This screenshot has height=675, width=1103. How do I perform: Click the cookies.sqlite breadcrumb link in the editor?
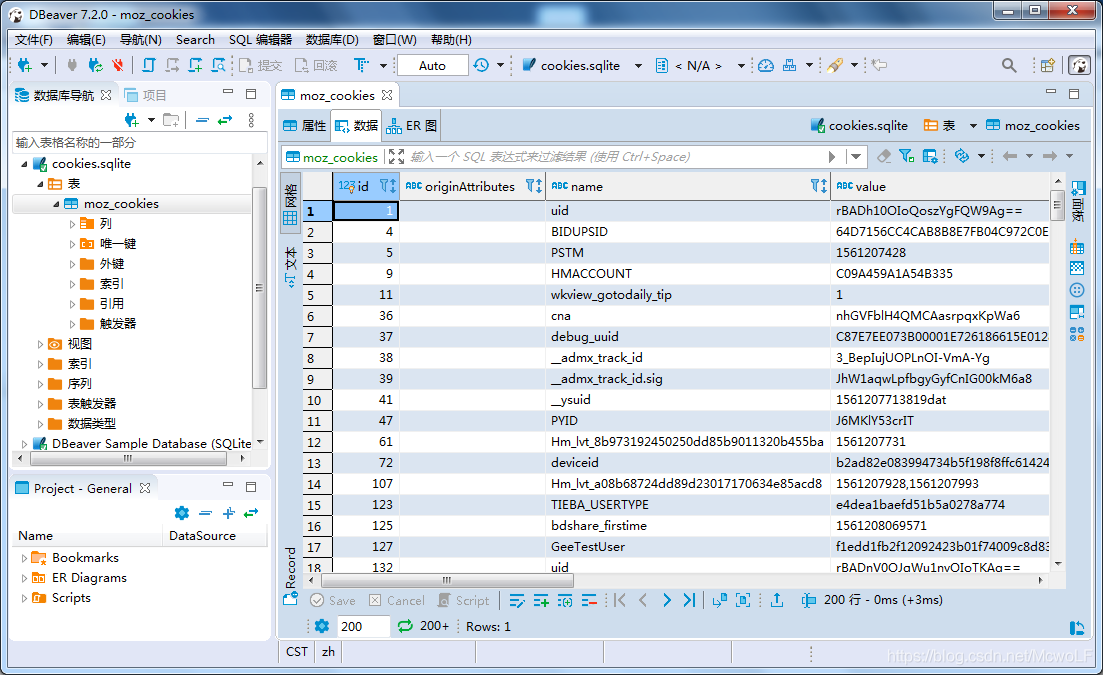tap(859, 126)
